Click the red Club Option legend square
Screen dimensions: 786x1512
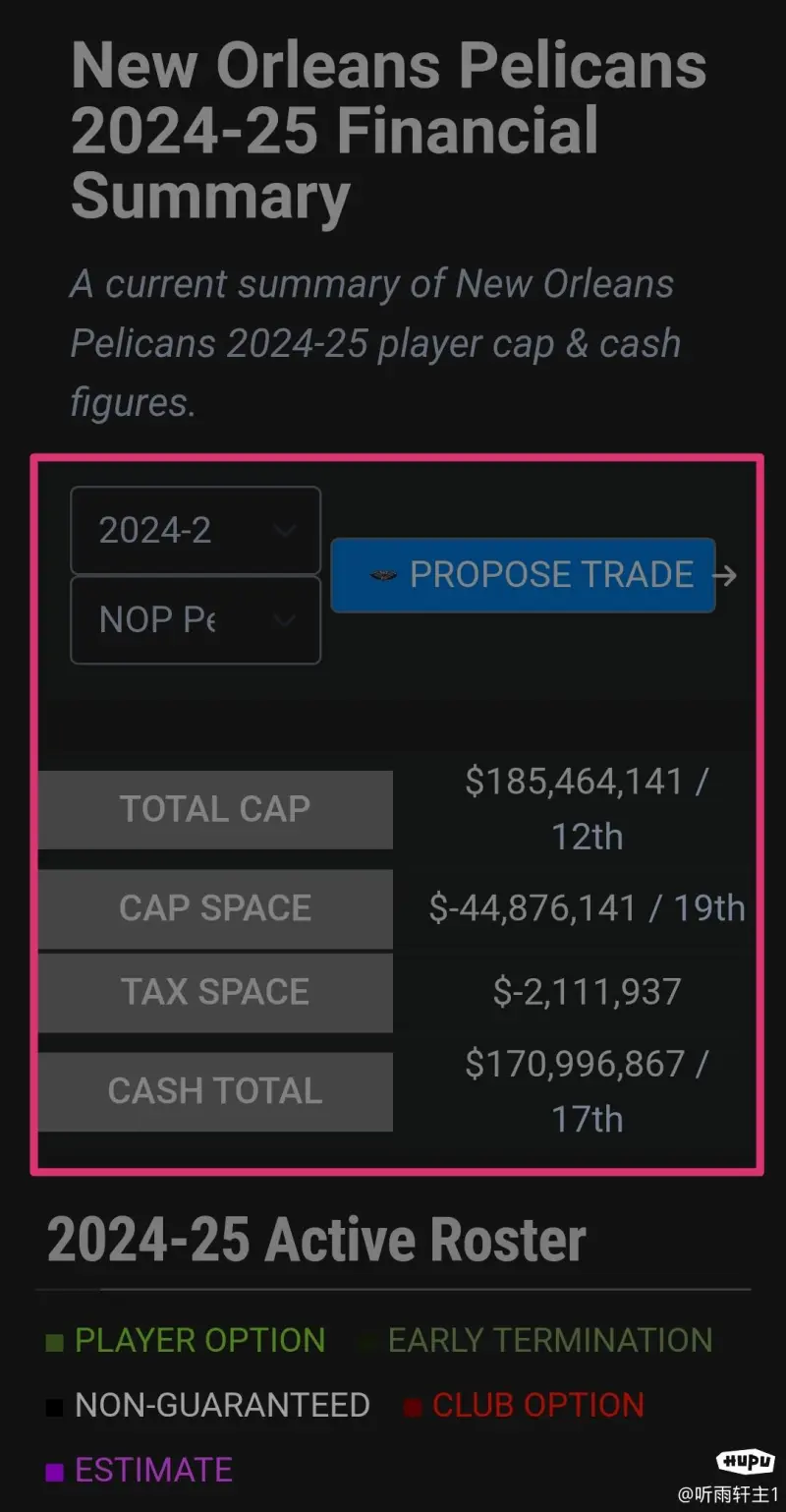(413, 1407)
